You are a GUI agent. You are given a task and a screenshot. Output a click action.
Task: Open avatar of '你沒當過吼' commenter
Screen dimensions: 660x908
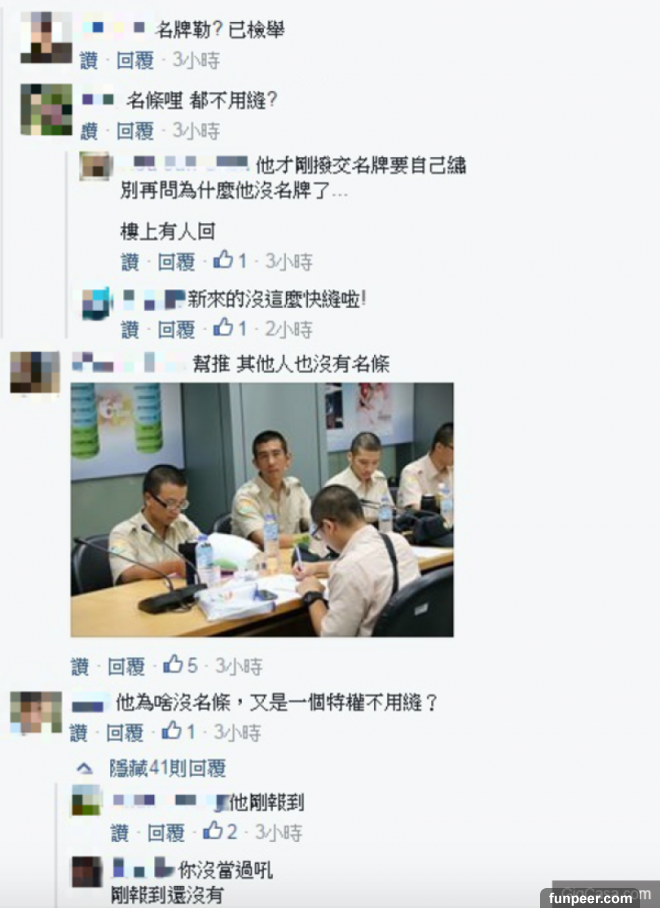pyautogui.click(x=87, y=872)
